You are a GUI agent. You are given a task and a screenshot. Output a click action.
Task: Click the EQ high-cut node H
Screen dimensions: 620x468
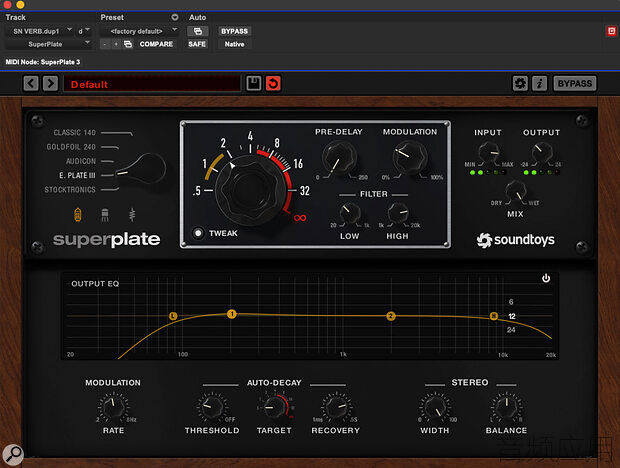point(493,316)
